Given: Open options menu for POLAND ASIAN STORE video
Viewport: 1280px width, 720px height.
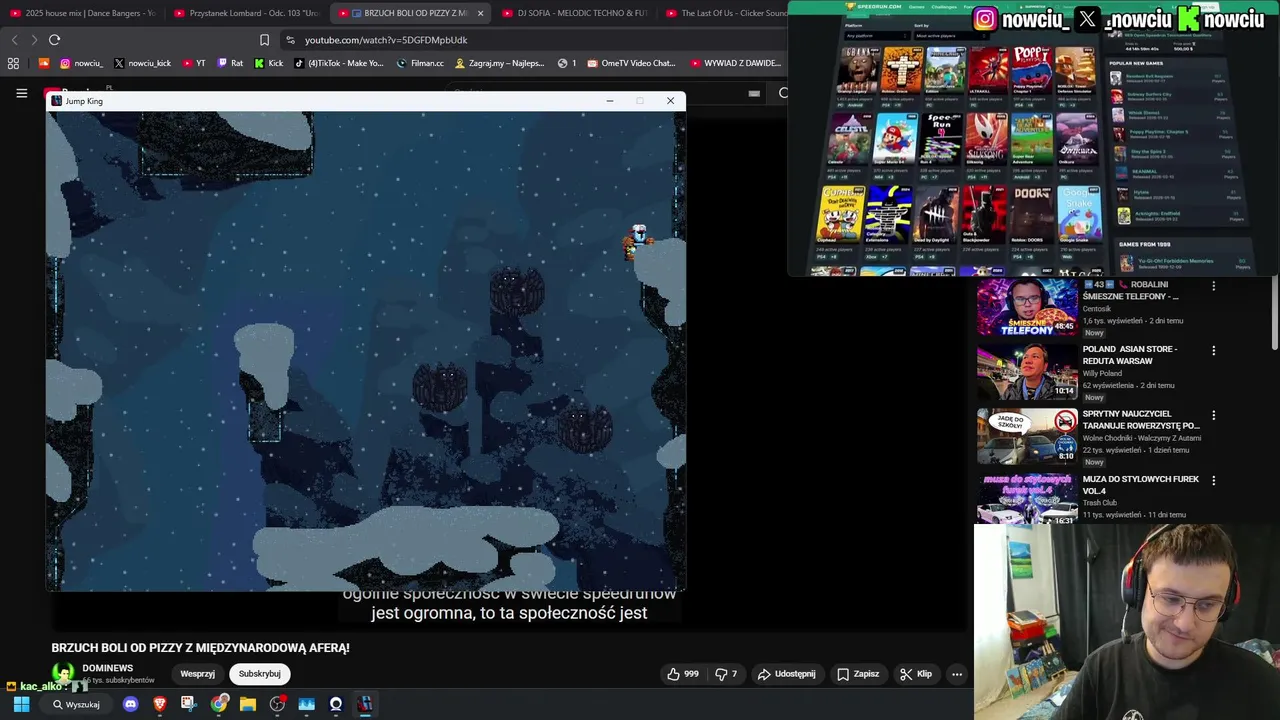Looking at the screenshot, I should 1214,351.
